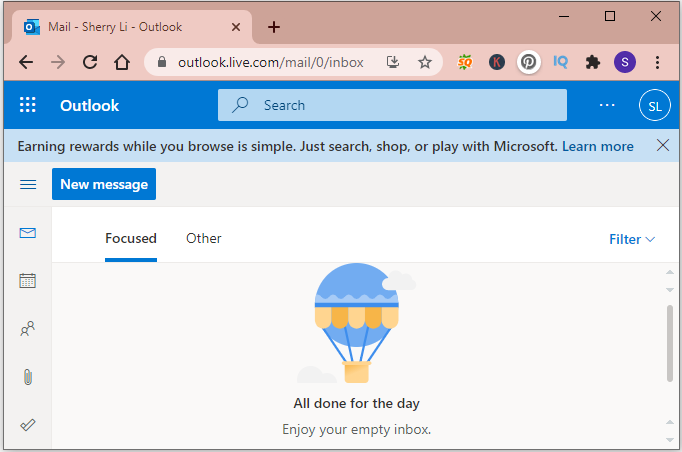
Task: Open the SQ browser extension
Action: [465, 62]
